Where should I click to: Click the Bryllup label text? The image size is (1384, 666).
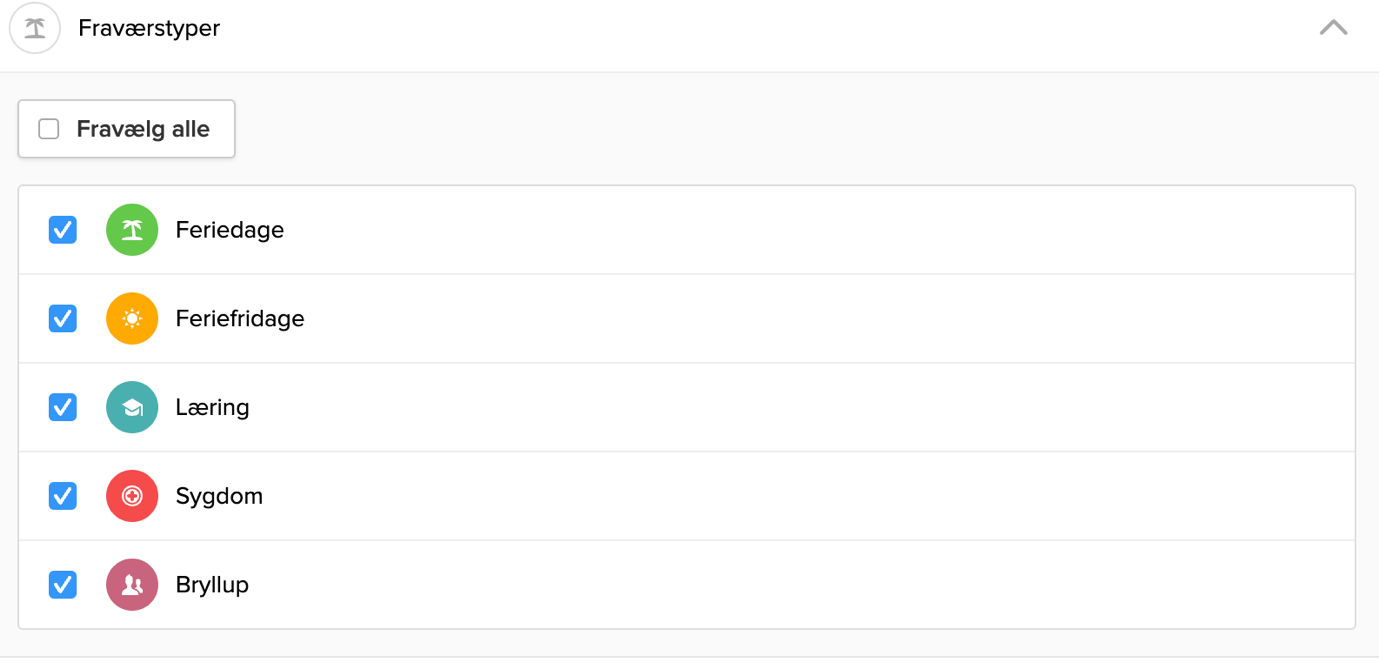coord(212,585)
